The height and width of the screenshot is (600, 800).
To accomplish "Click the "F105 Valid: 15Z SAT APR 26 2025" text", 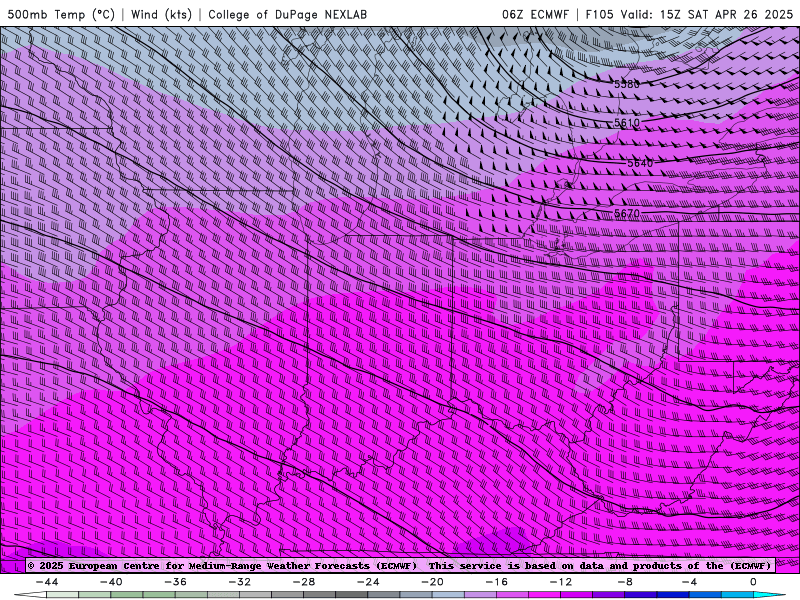I will (x=689, y=14).
